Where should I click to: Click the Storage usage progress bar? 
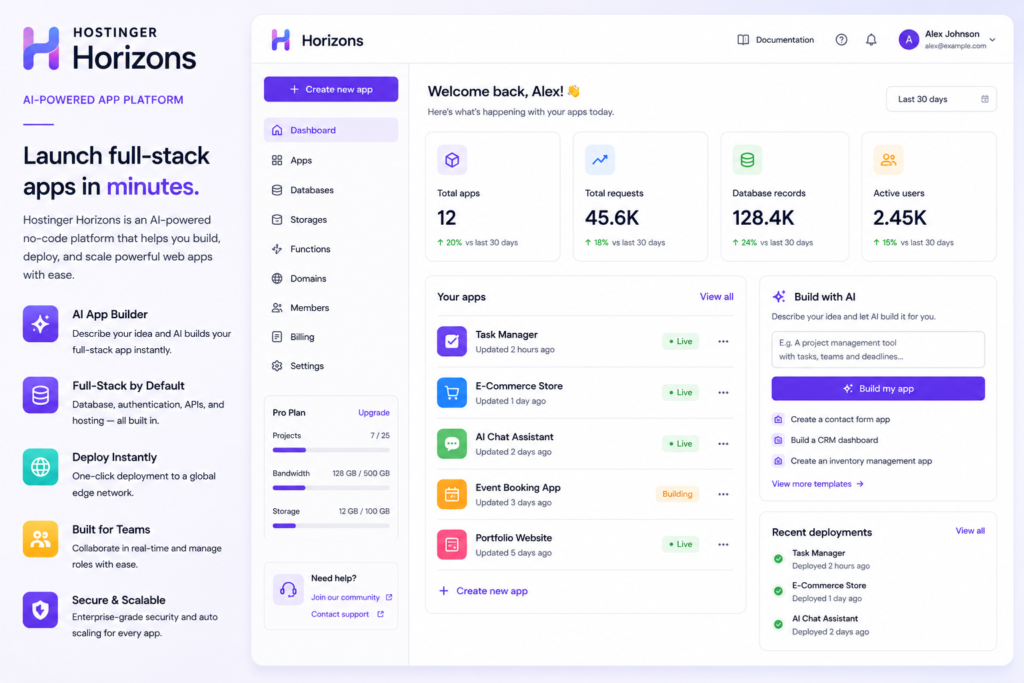(x=331, y=526)
